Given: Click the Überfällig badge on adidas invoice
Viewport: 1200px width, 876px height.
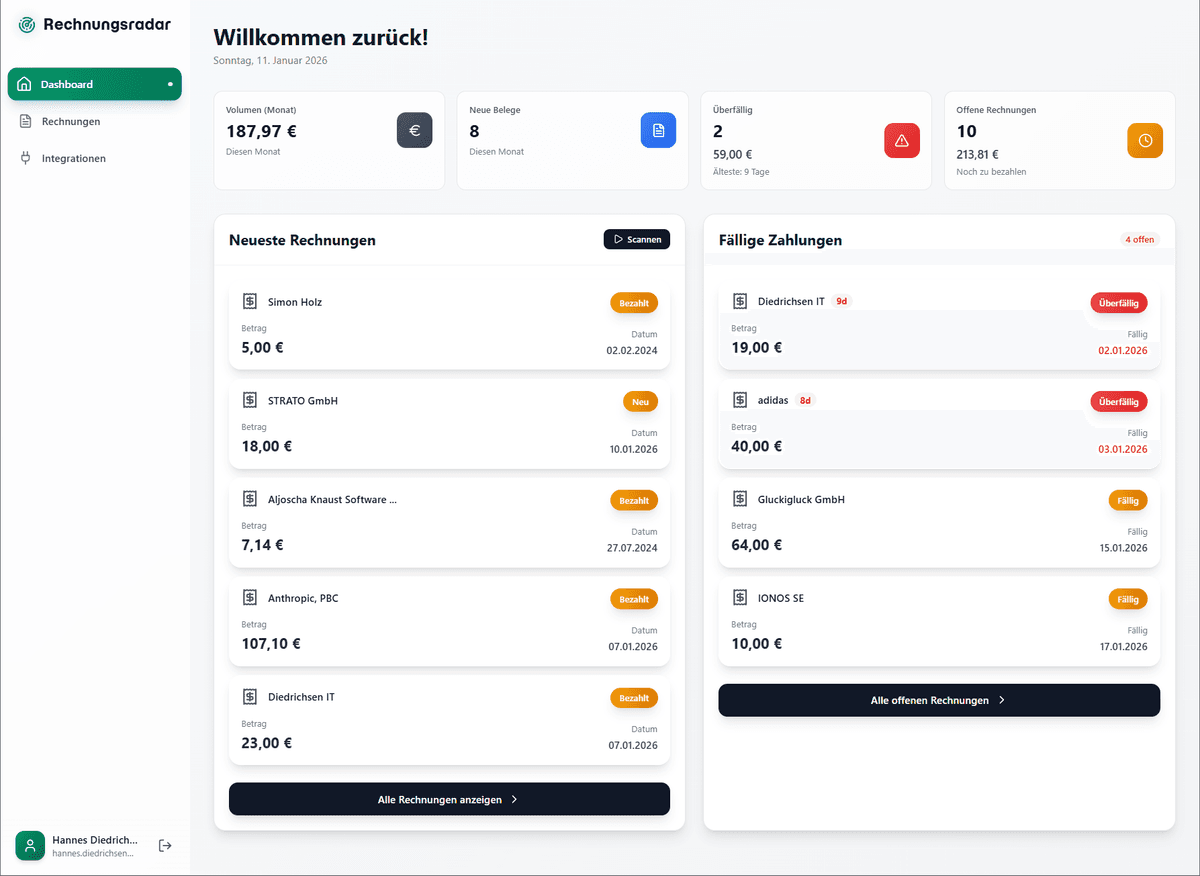Looking at the screenshot, I should tap(1118, 402).
